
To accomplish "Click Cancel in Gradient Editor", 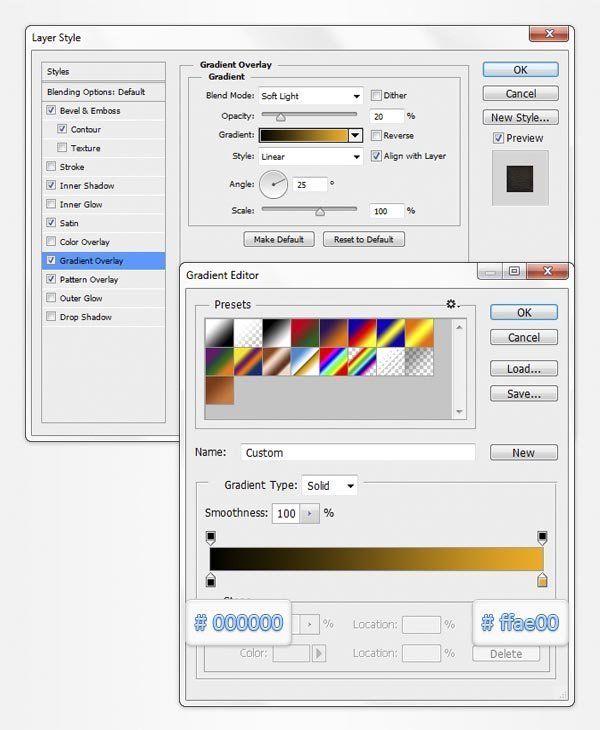I will [524, 337].
